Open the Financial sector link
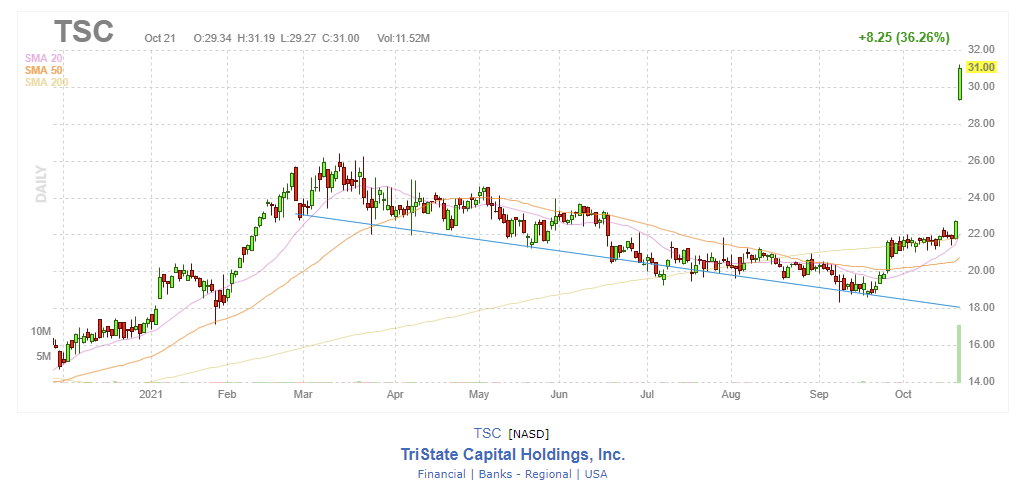The image size is (1016, 492). click(441, 474)
